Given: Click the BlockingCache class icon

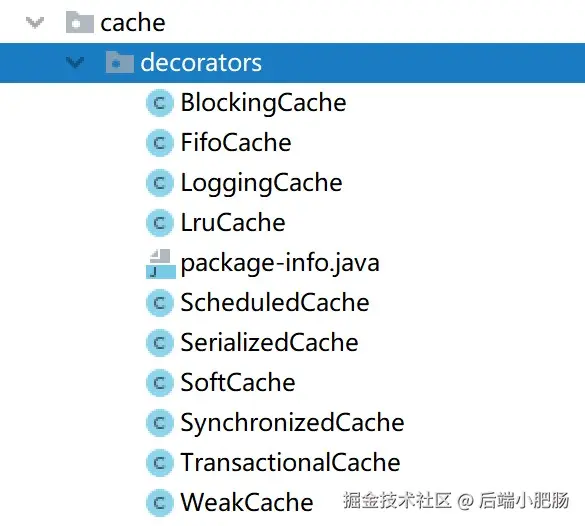Looking at the screenshot, I should [x=160, y=103].
